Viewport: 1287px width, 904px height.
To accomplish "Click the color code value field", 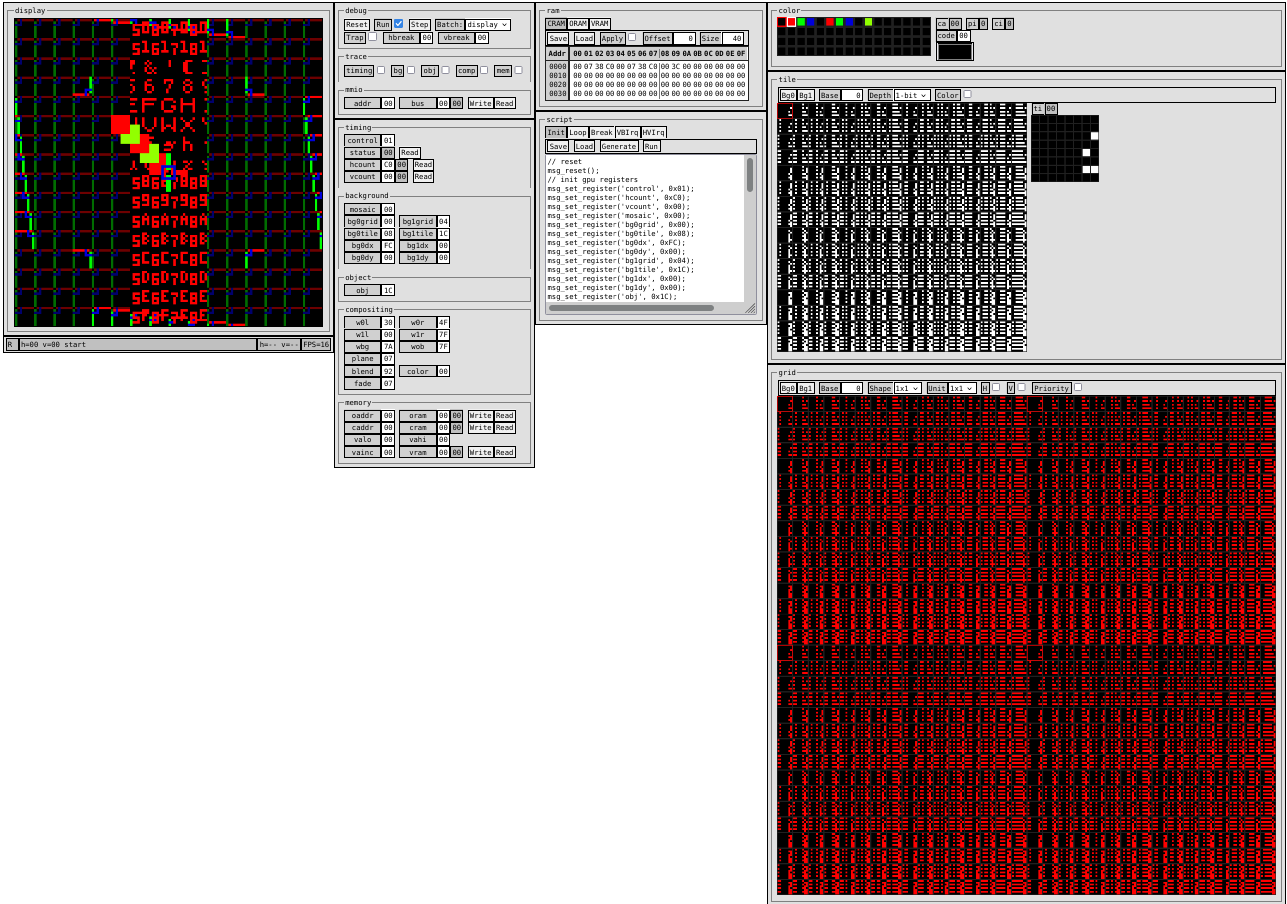I will [x=964, y=36].
